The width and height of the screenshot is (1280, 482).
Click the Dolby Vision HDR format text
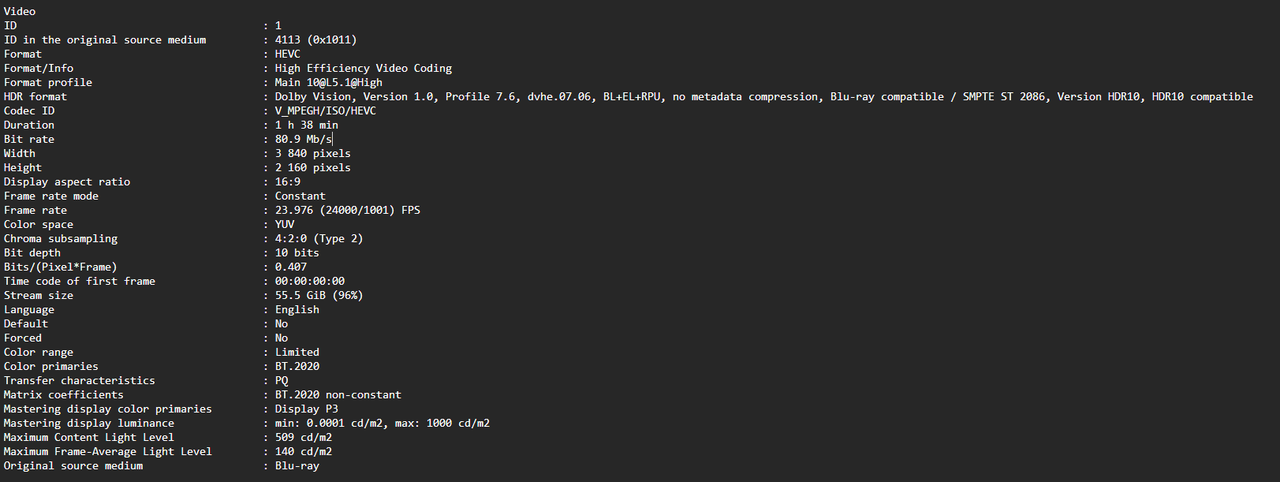point(764,97)
